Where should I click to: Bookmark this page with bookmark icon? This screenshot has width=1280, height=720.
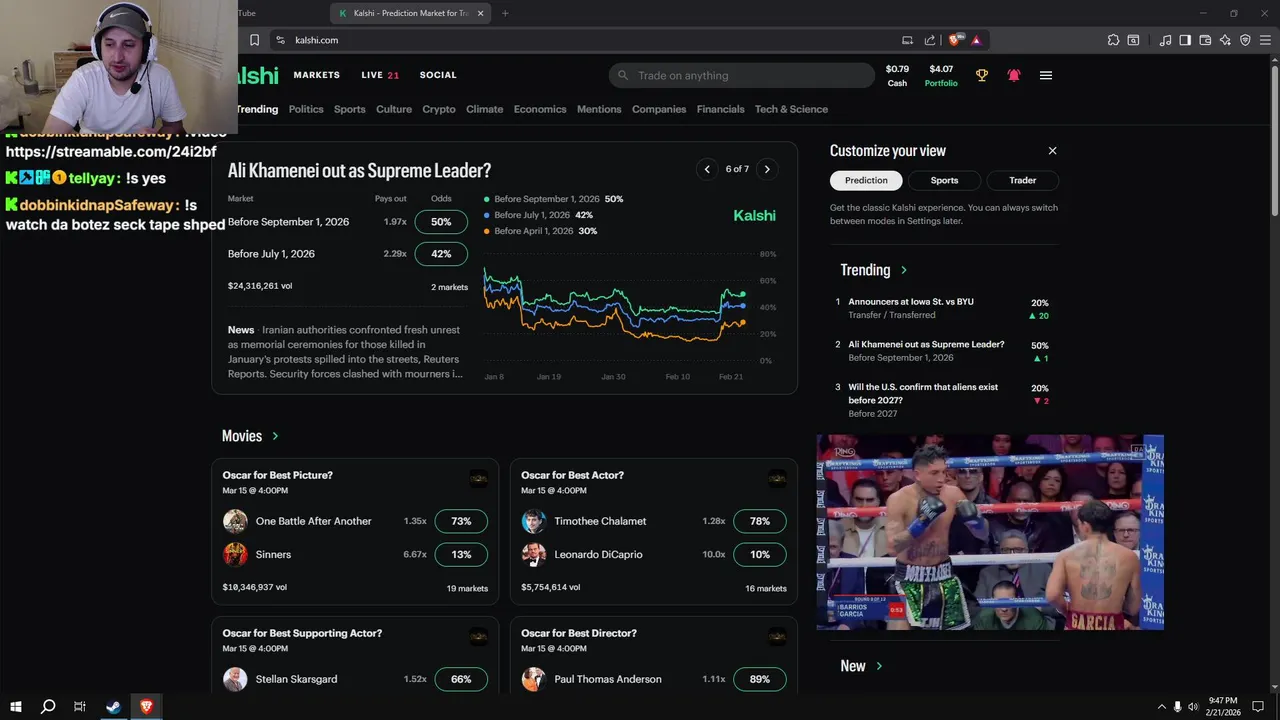[254, 40]
